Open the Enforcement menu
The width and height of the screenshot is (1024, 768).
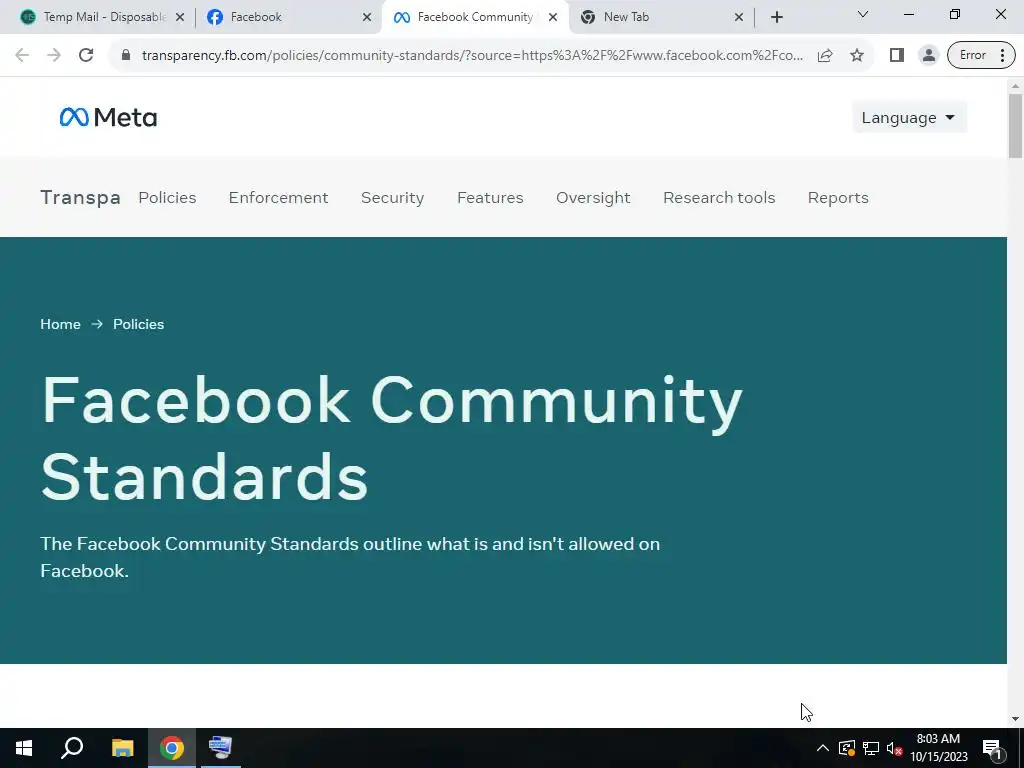[278, 197]
